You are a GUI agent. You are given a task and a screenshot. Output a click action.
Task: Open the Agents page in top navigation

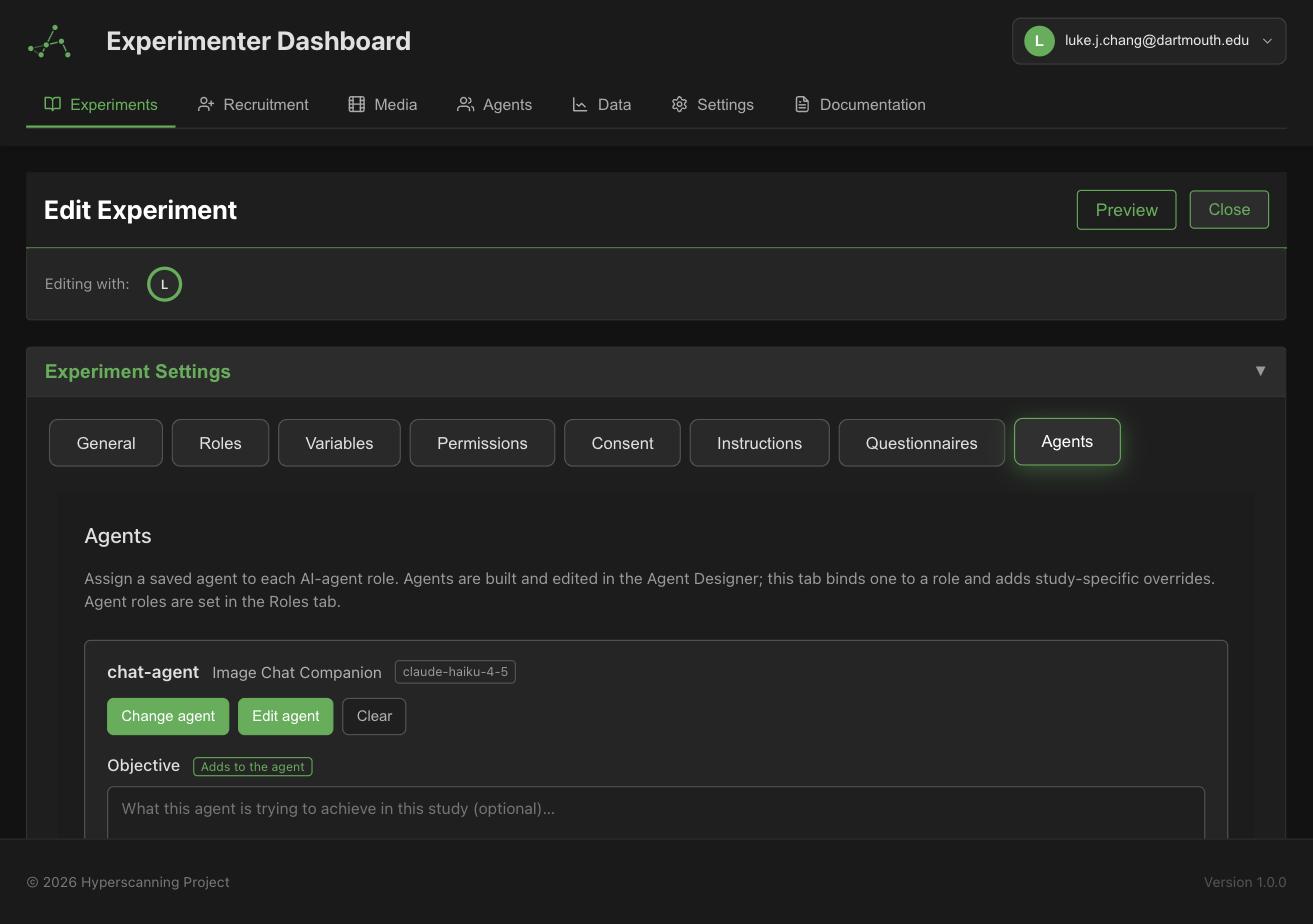[494, 104]
